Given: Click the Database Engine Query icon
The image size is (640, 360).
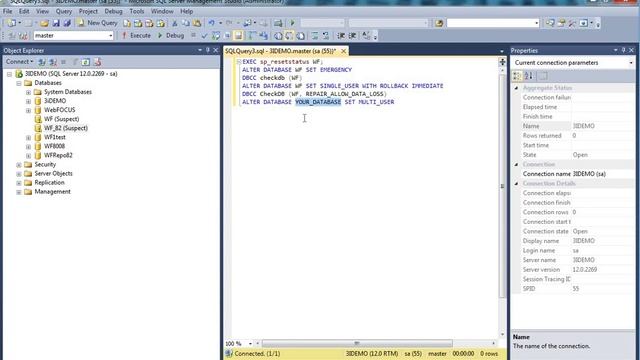Looking at the screenshot, I should point(127,23).
